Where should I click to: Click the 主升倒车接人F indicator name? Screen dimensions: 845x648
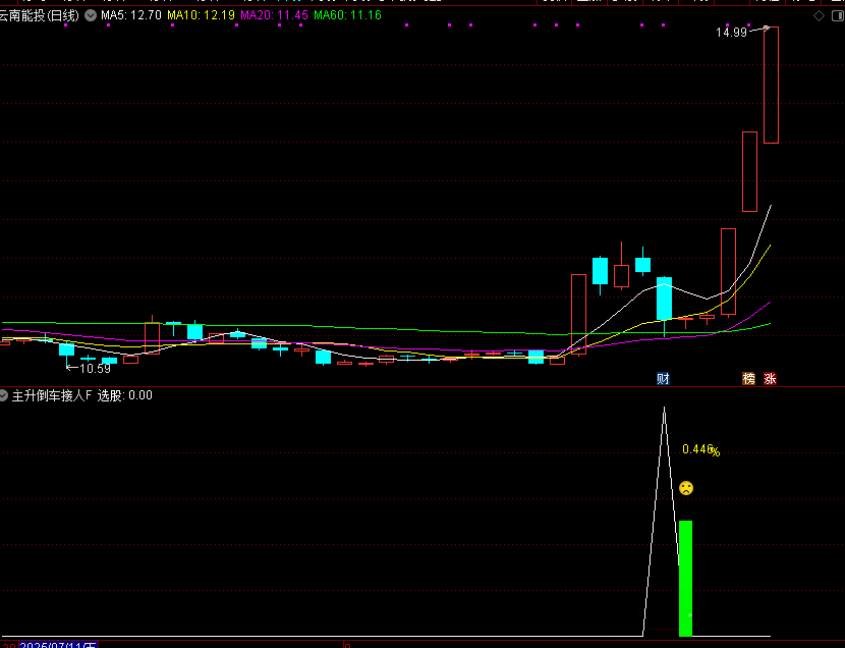pos(51,395)
